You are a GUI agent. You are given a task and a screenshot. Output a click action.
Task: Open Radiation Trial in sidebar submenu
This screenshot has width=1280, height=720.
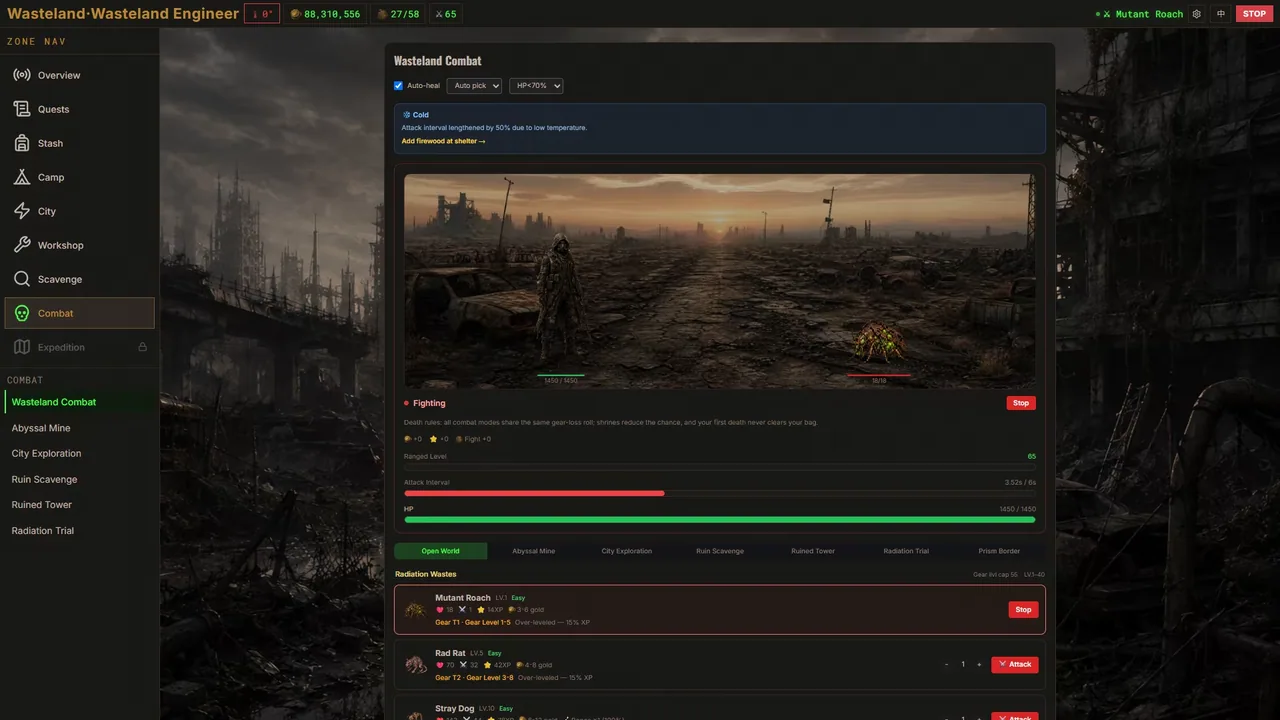[81, 531]
